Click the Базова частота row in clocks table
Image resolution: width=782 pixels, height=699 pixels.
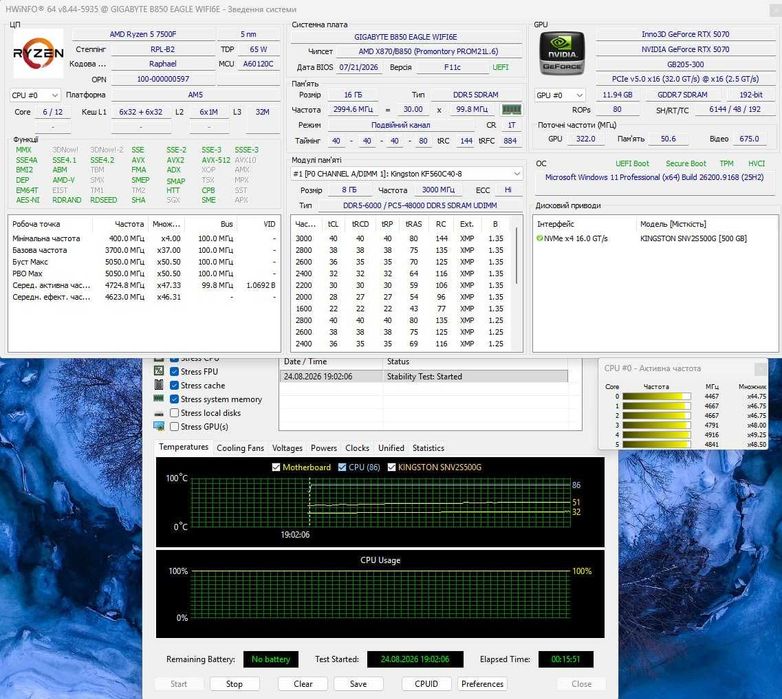(x=144, y=250)
